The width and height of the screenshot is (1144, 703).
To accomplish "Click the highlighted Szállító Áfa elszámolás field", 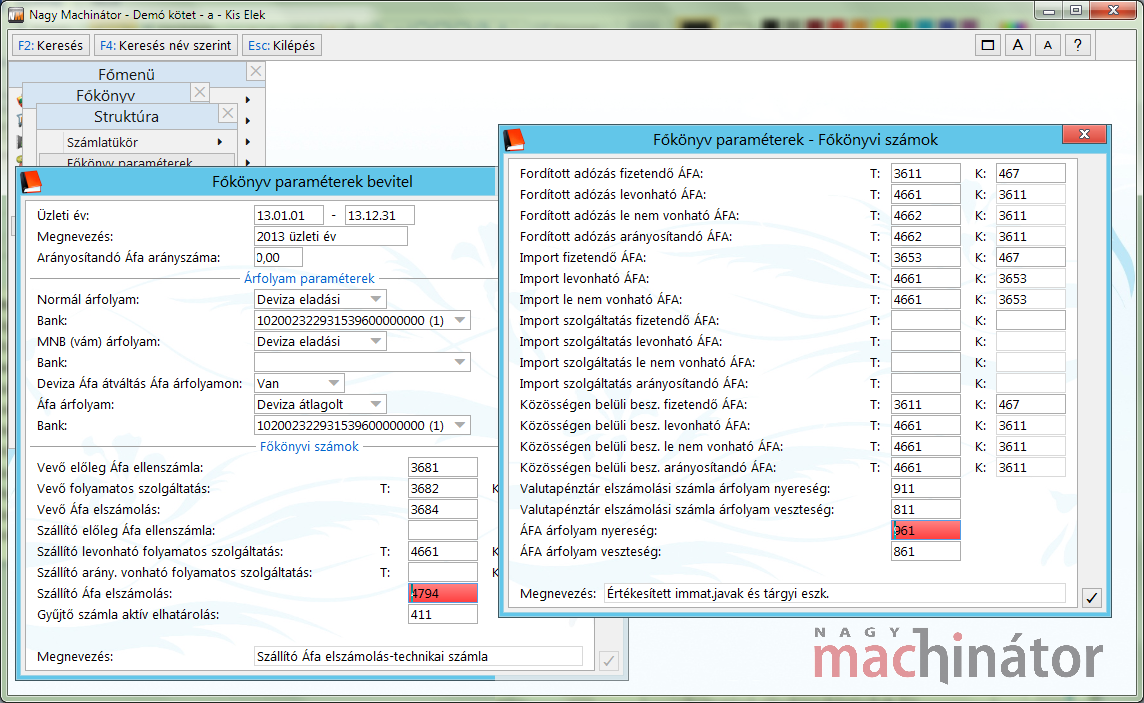I will (x=443, y=594).
